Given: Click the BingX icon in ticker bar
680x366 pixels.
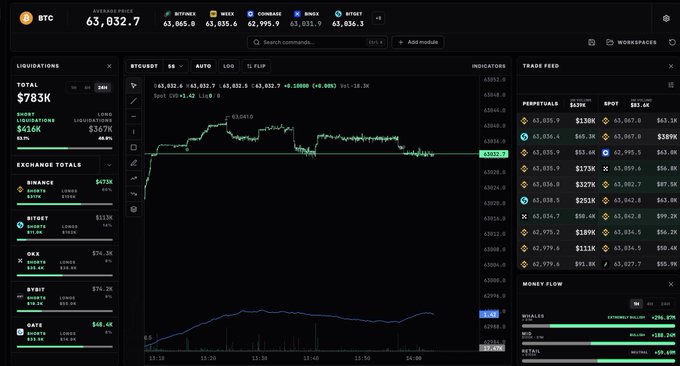Looking at the screenshot, I should (297, 14).
